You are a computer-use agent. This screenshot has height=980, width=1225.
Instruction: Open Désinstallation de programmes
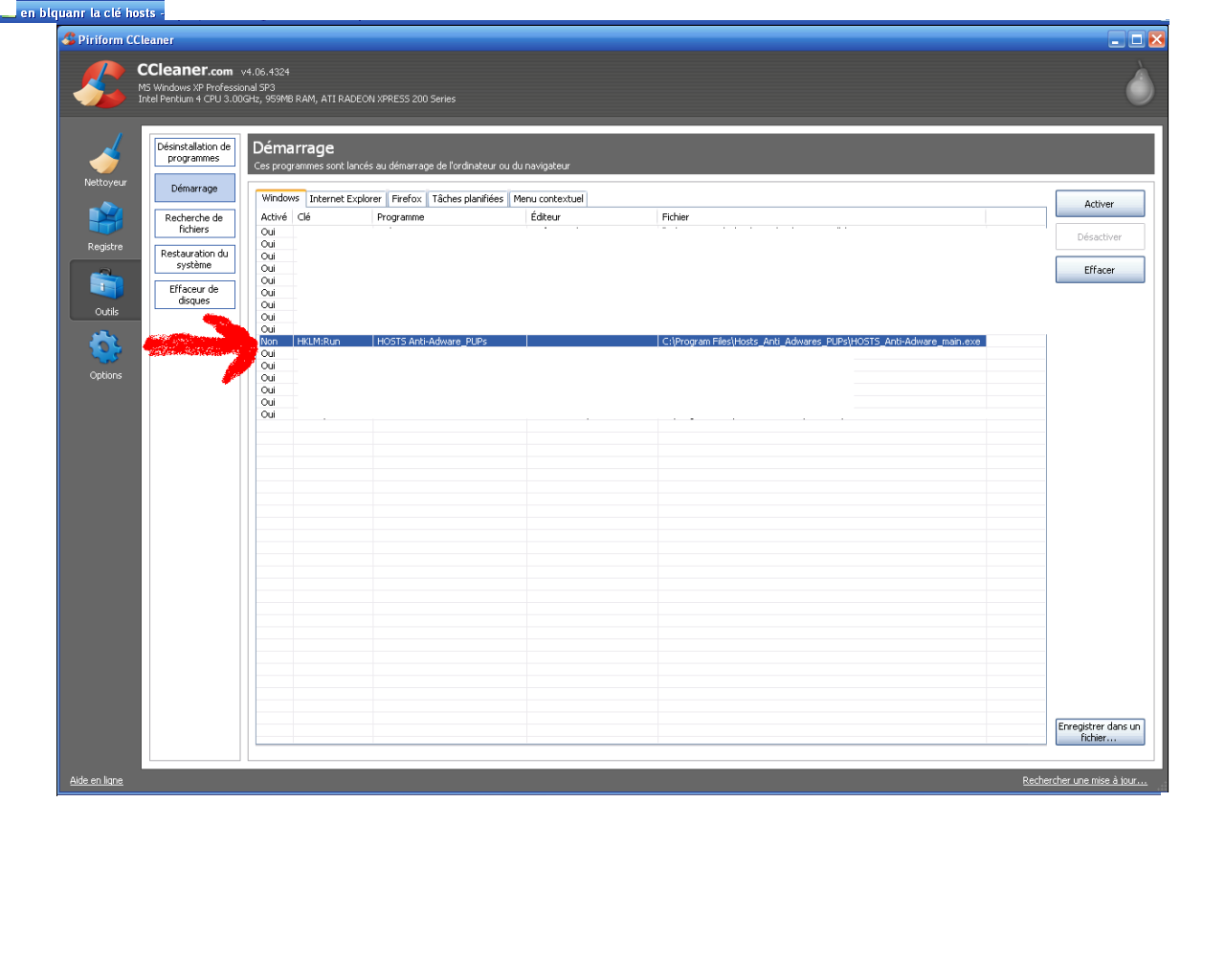pos(194,152)
